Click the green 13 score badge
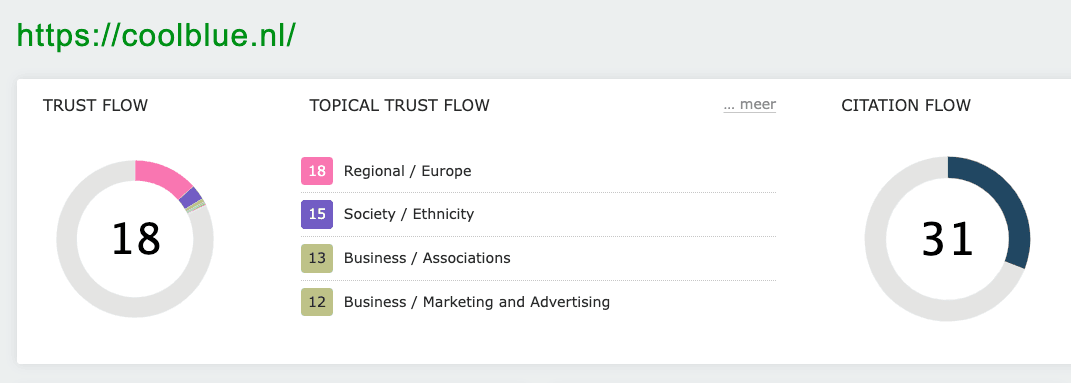This screenshot has width=1071, height=383. click(317, 258)
